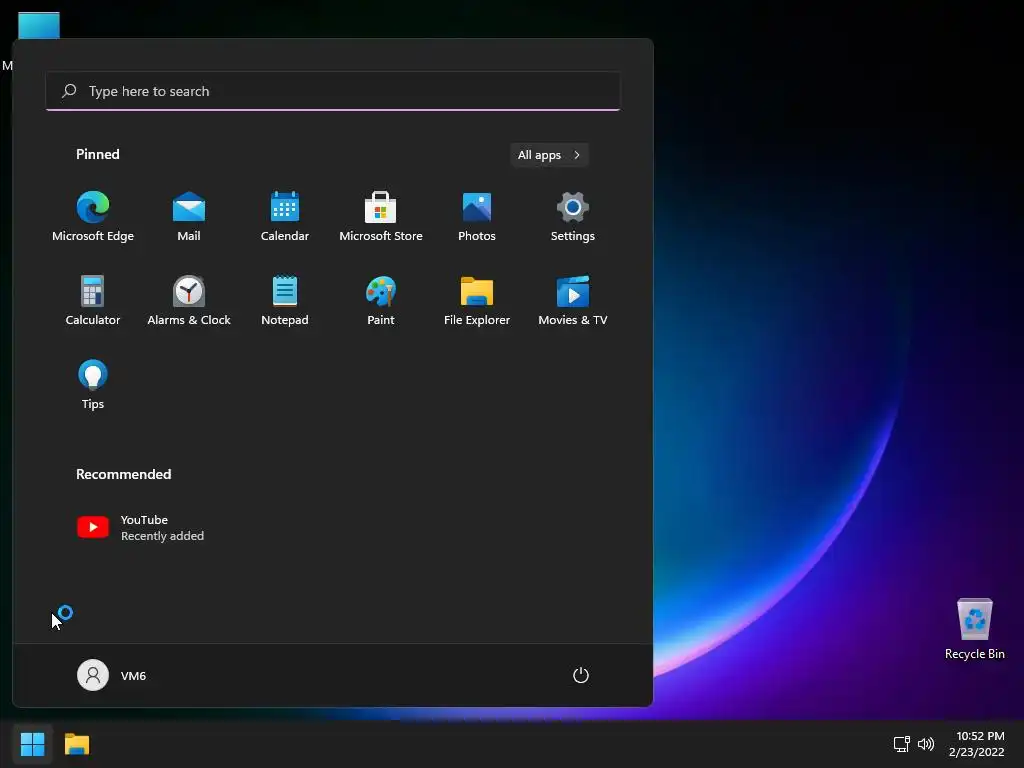Click the Windows Start button on taskbar
This screenshot has width=1024, height=768.
[x=33, y=744]
